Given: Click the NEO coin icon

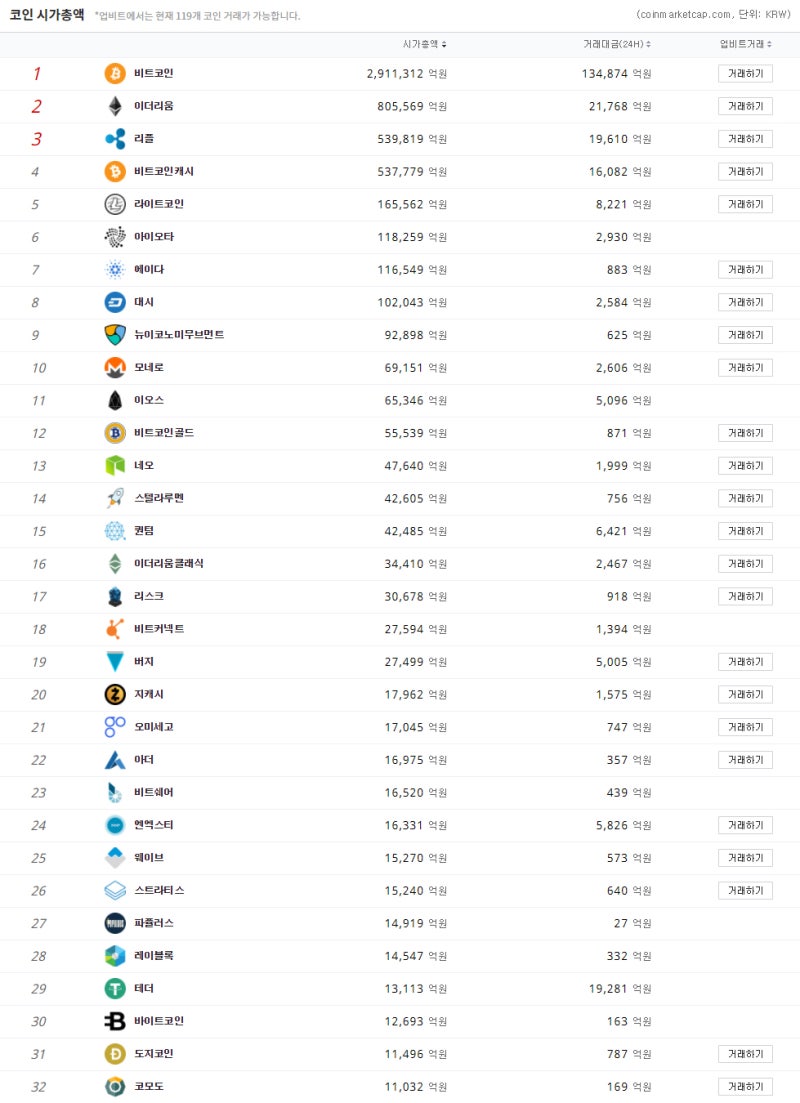Looking at the screenshot, I should coord(115,466).
